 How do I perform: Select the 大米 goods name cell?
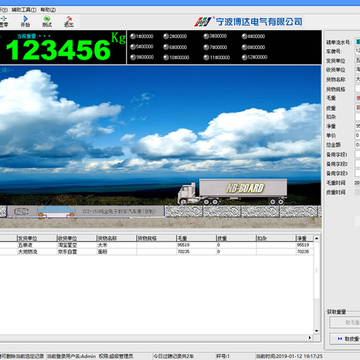click(116, 245)
